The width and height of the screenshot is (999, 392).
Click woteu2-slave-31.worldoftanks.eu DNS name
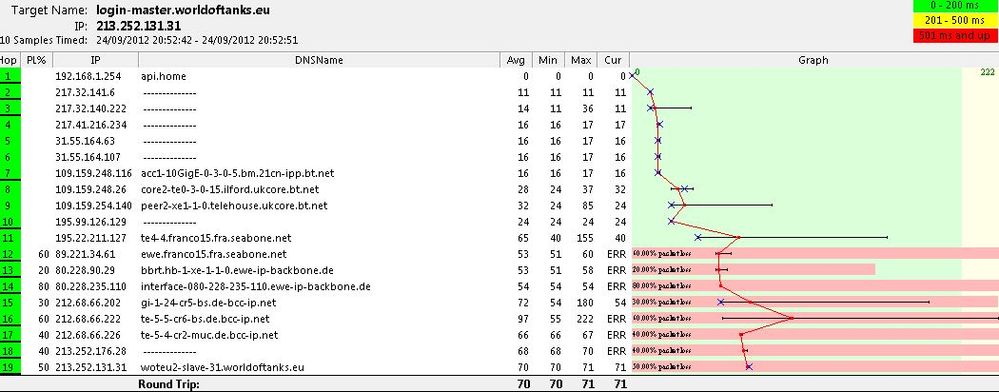(222, 367)
